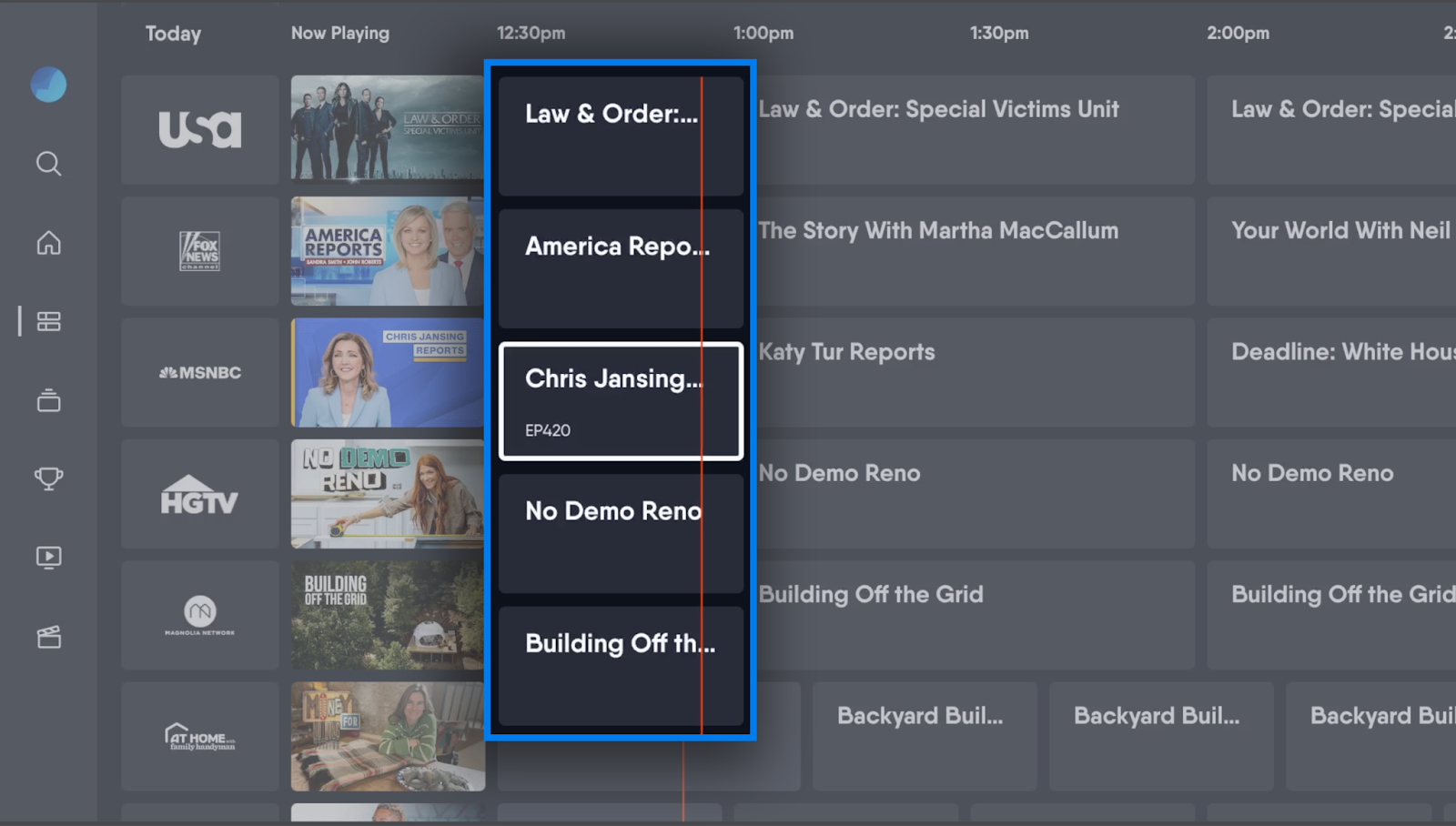
Task: Open the profile avatar in sidebar
Action: [x=48, y=85]
